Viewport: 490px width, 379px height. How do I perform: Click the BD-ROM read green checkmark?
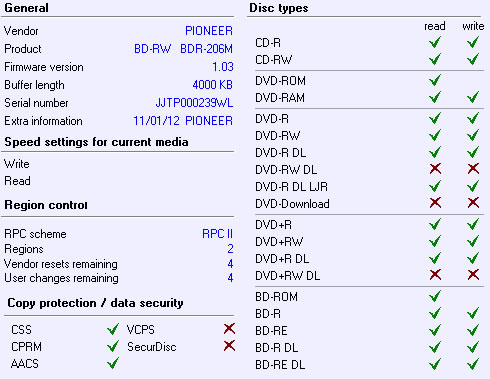435,296
